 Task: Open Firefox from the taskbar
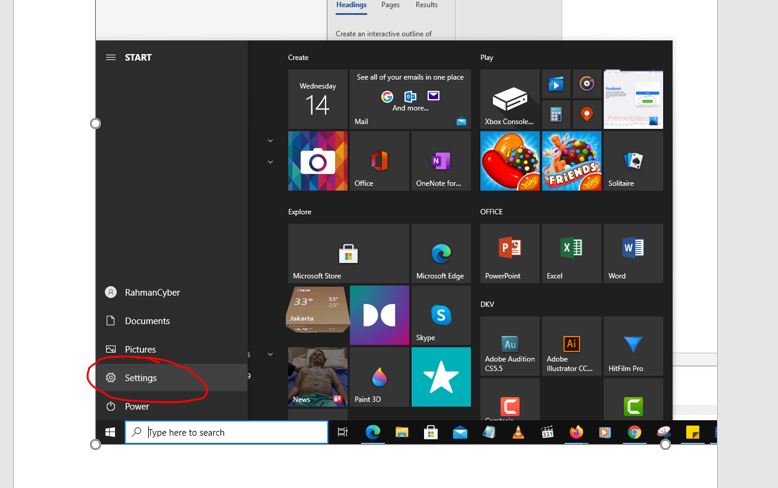tap(576, 432)
